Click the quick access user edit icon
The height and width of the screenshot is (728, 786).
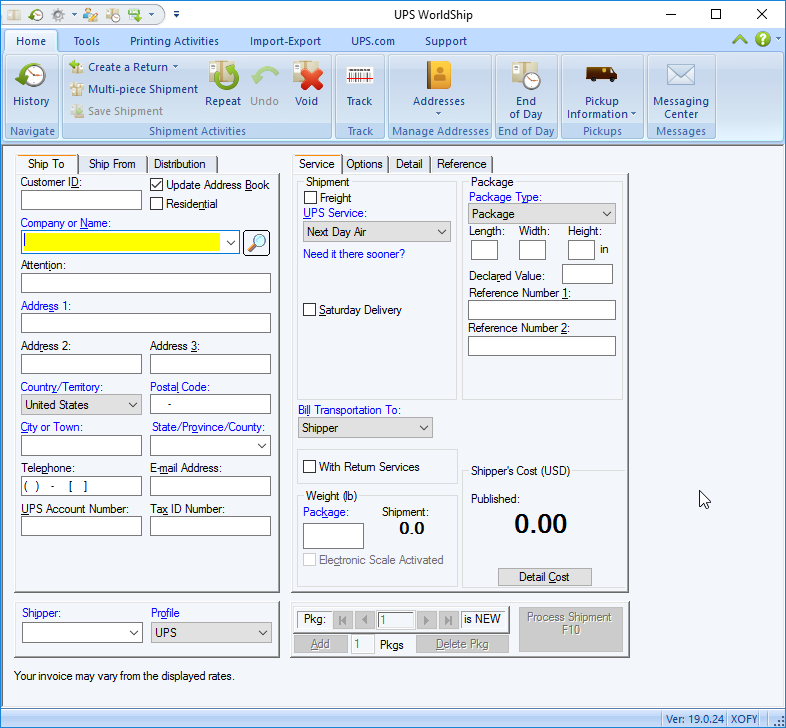[x=90, y=15]
